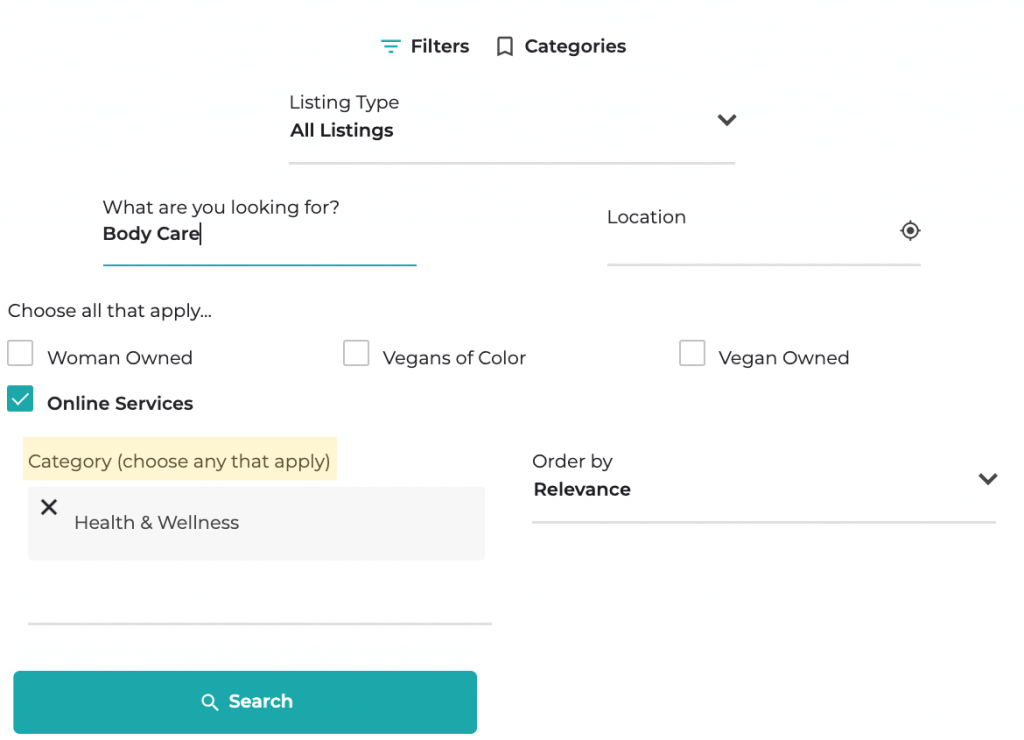1024x740 pixels.
Task: Click the magnifier icon on Search
Action: click(x=210, y=702)
